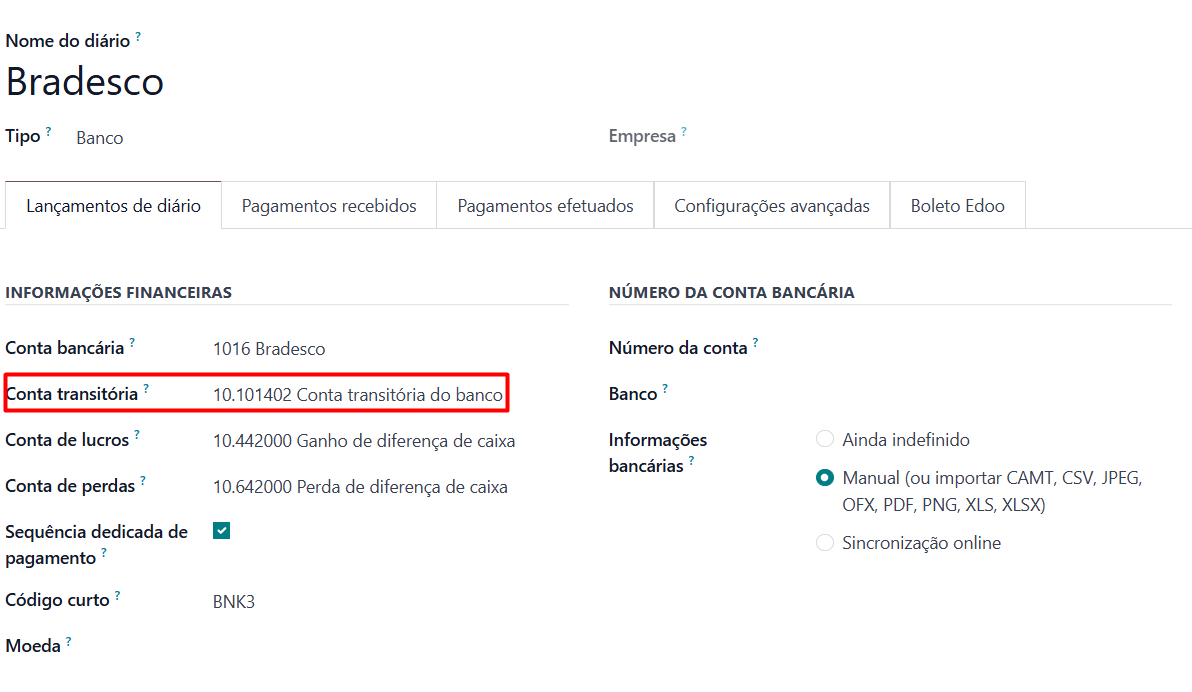Show help tooltip for Número da conta
This screenshot has height=692, width=1192.
(755, 343)
